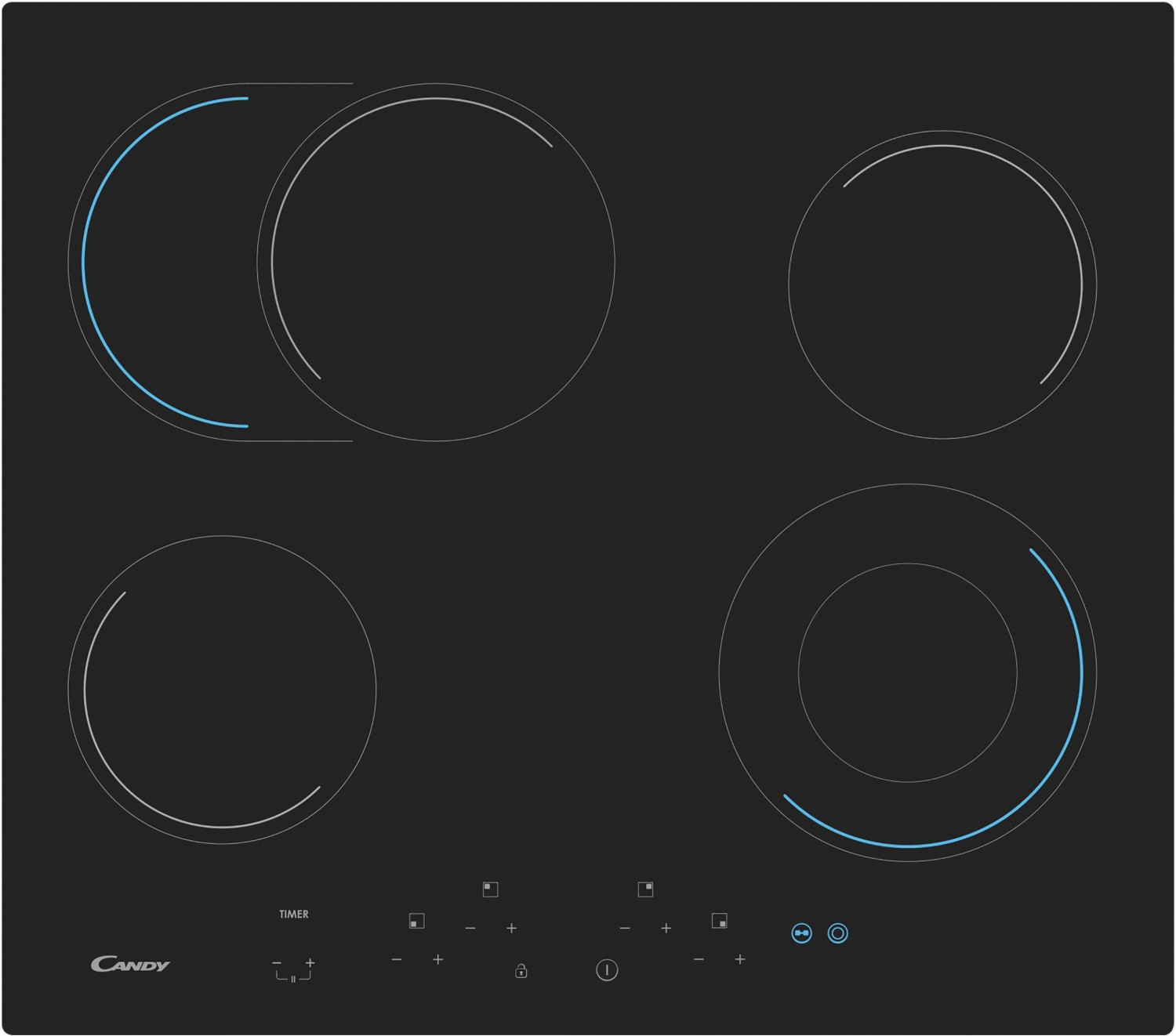The width and height of the screenshot is (1176, 1036).
Task: Toggle the child lock padlock
Action: tap(521, 971)
